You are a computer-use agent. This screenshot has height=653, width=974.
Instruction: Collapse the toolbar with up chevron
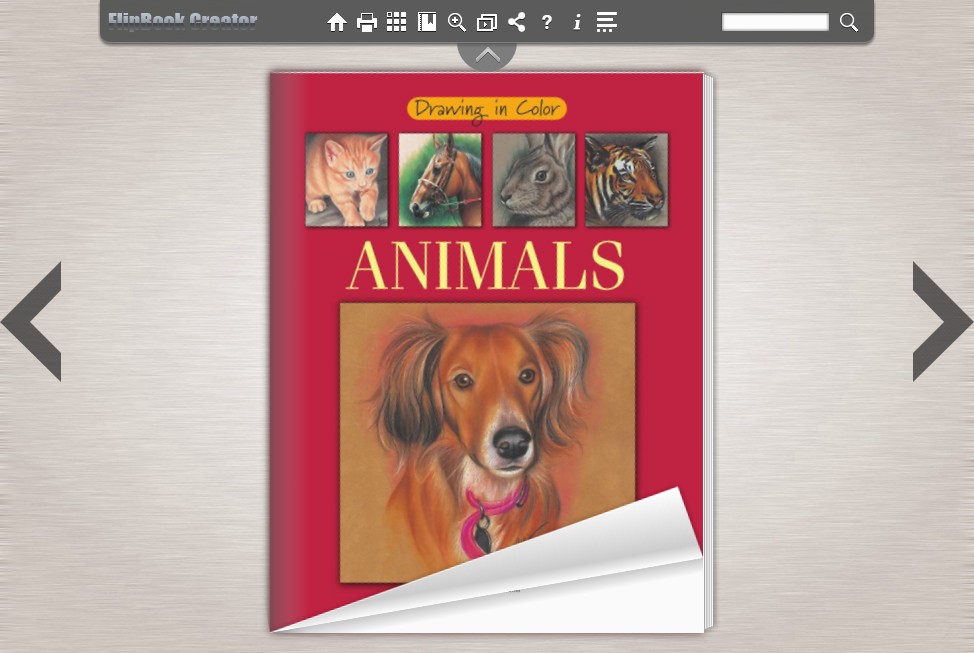(487, 56)
